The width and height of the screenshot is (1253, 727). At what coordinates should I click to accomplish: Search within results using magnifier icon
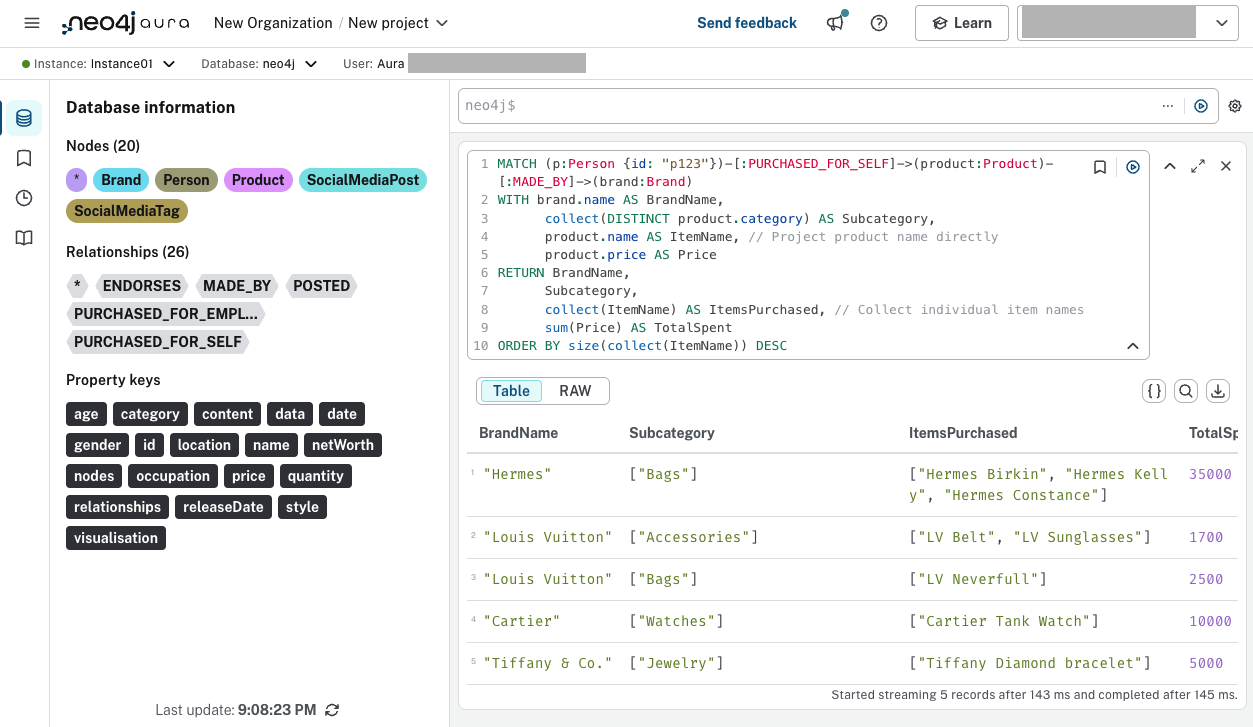1186,391
